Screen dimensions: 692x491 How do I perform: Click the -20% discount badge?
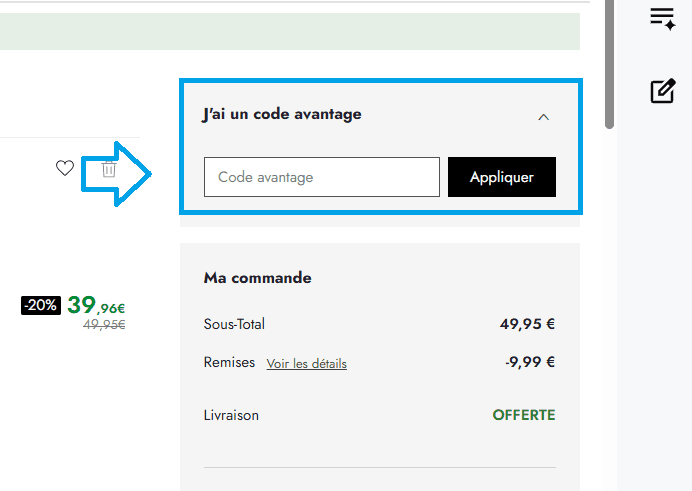41,305
